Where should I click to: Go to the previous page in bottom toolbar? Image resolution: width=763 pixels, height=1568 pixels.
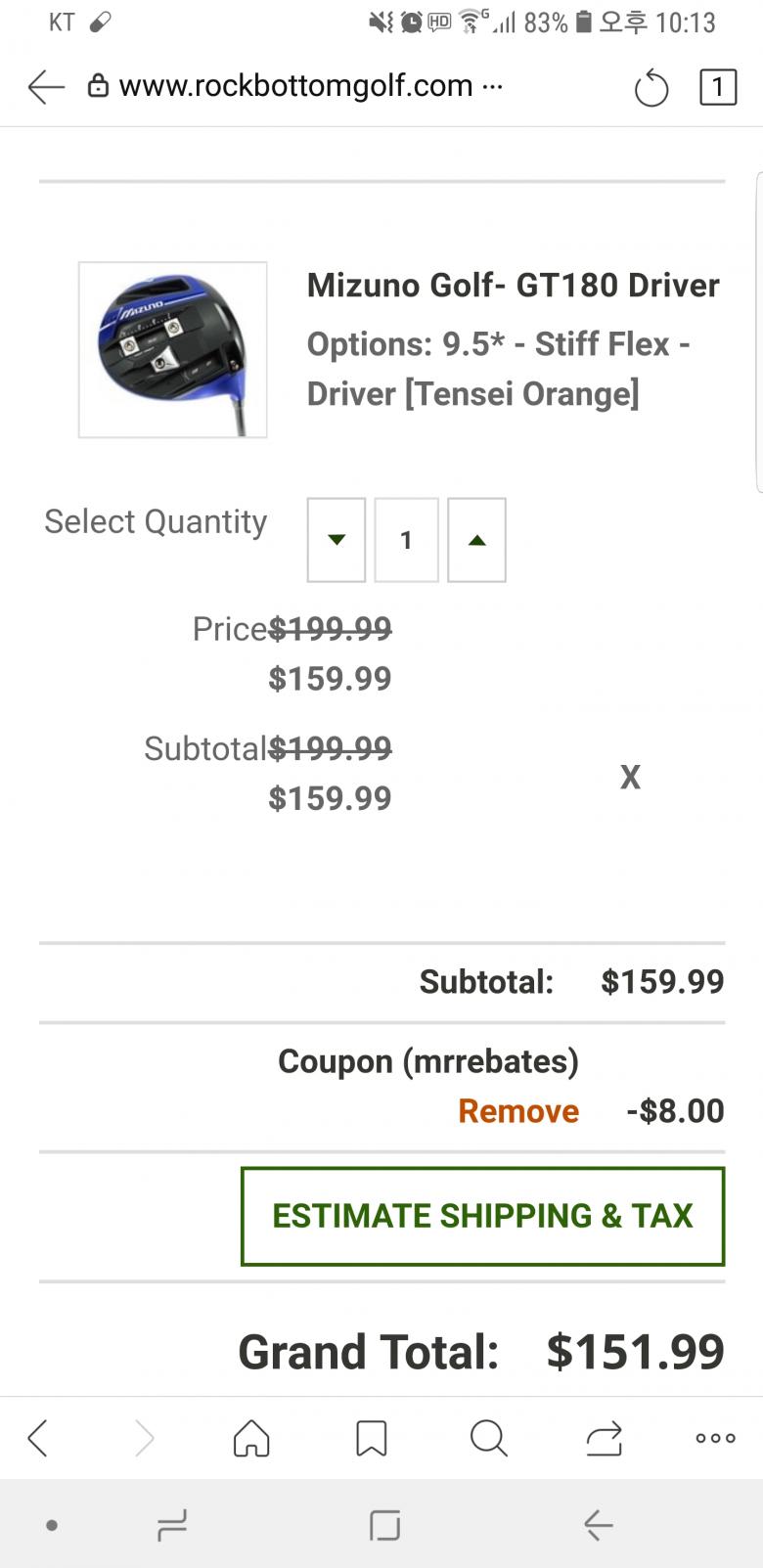click(x=38, y=1438)
